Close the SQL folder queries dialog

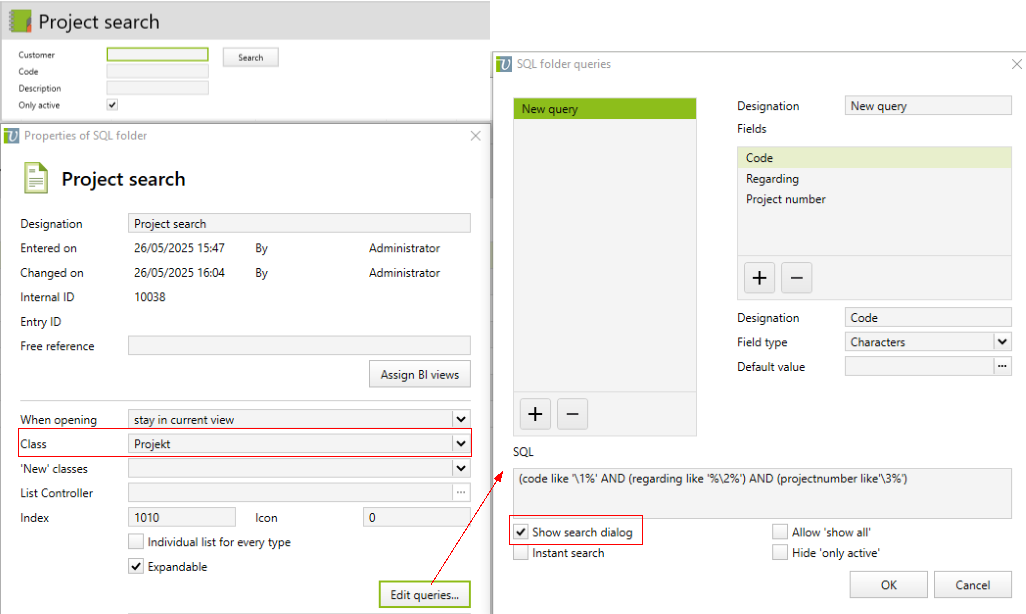1017,64
